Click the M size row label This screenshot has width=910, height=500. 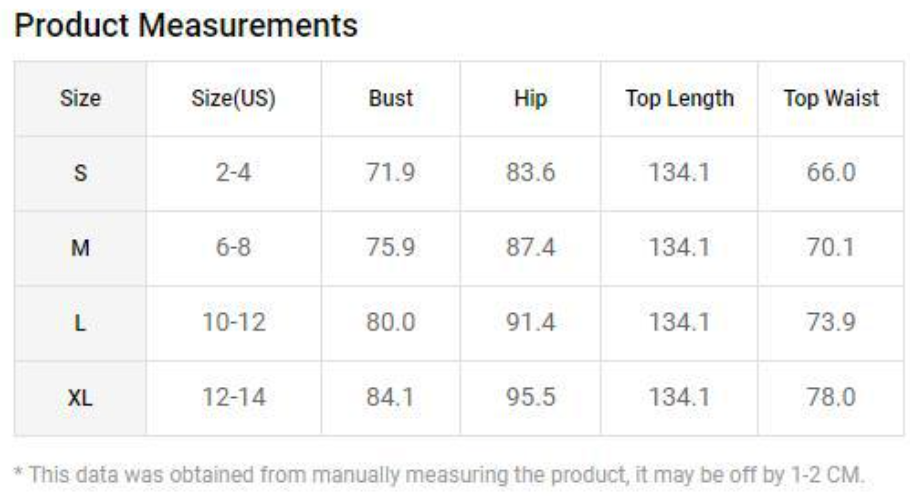(x=80, y=248)
